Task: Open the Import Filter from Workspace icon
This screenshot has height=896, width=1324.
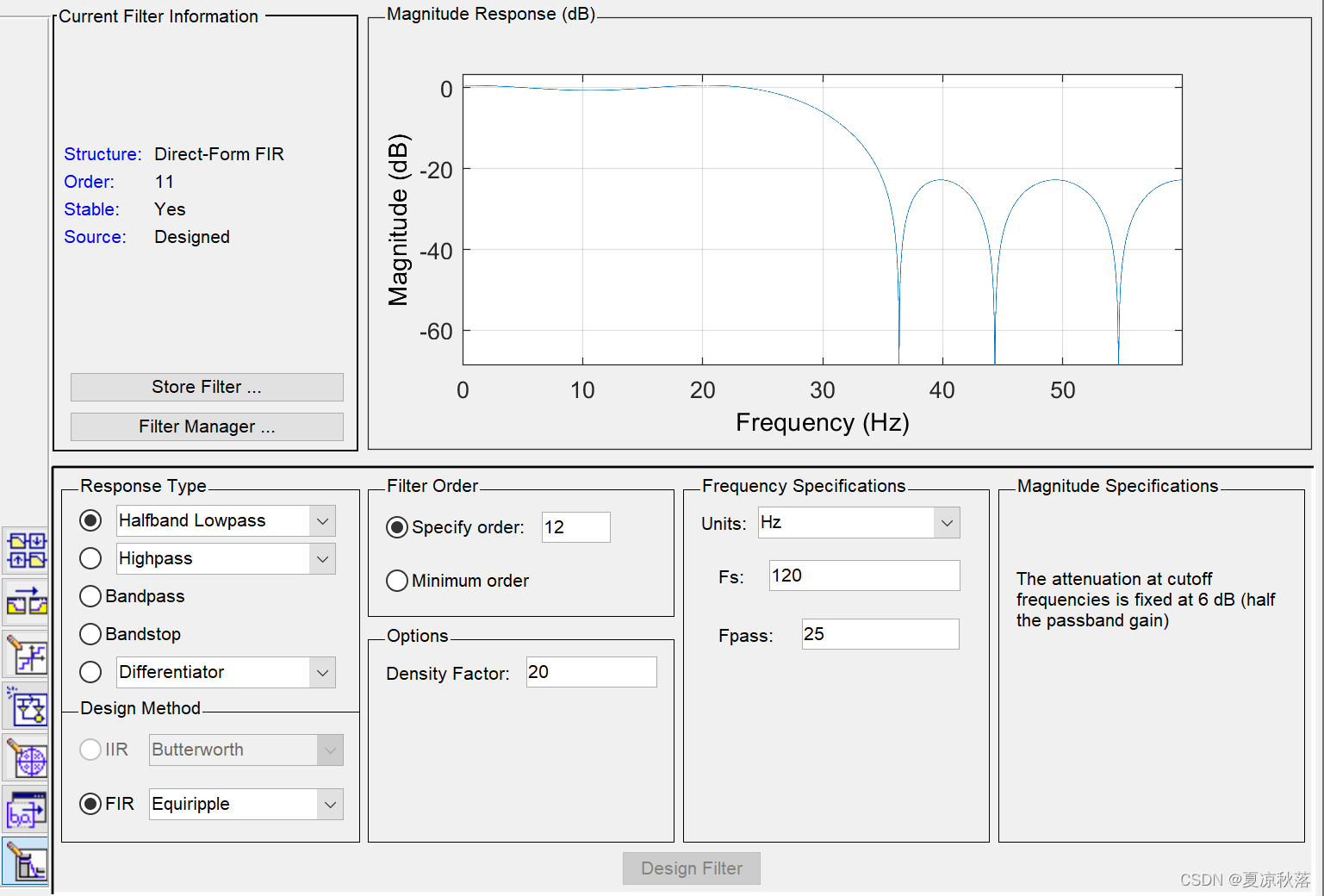Action: [26, 809]
